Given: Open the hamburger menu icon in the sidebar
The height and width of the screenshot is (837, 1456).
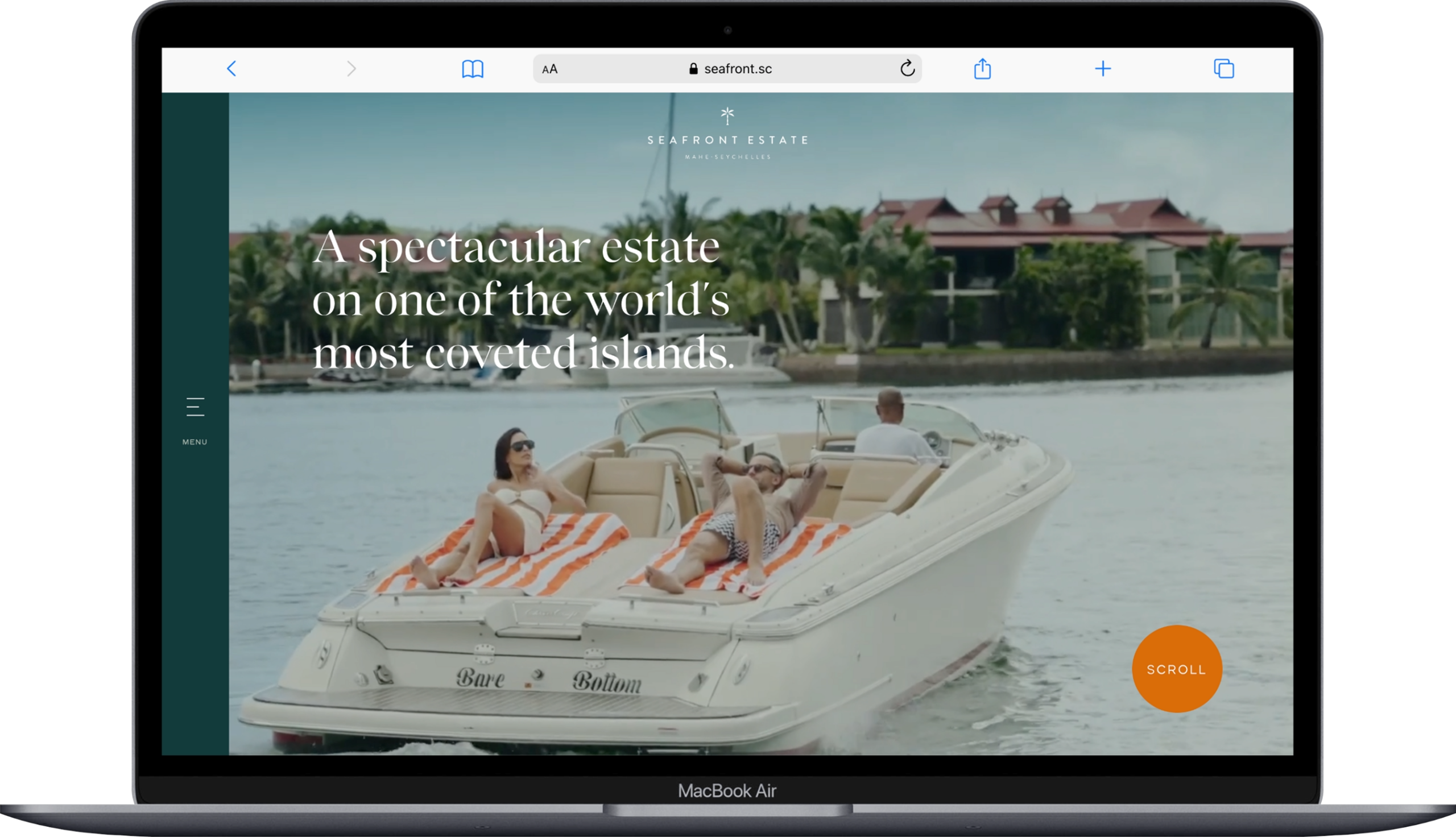Looking at the screenshot, I should [196, 407].
